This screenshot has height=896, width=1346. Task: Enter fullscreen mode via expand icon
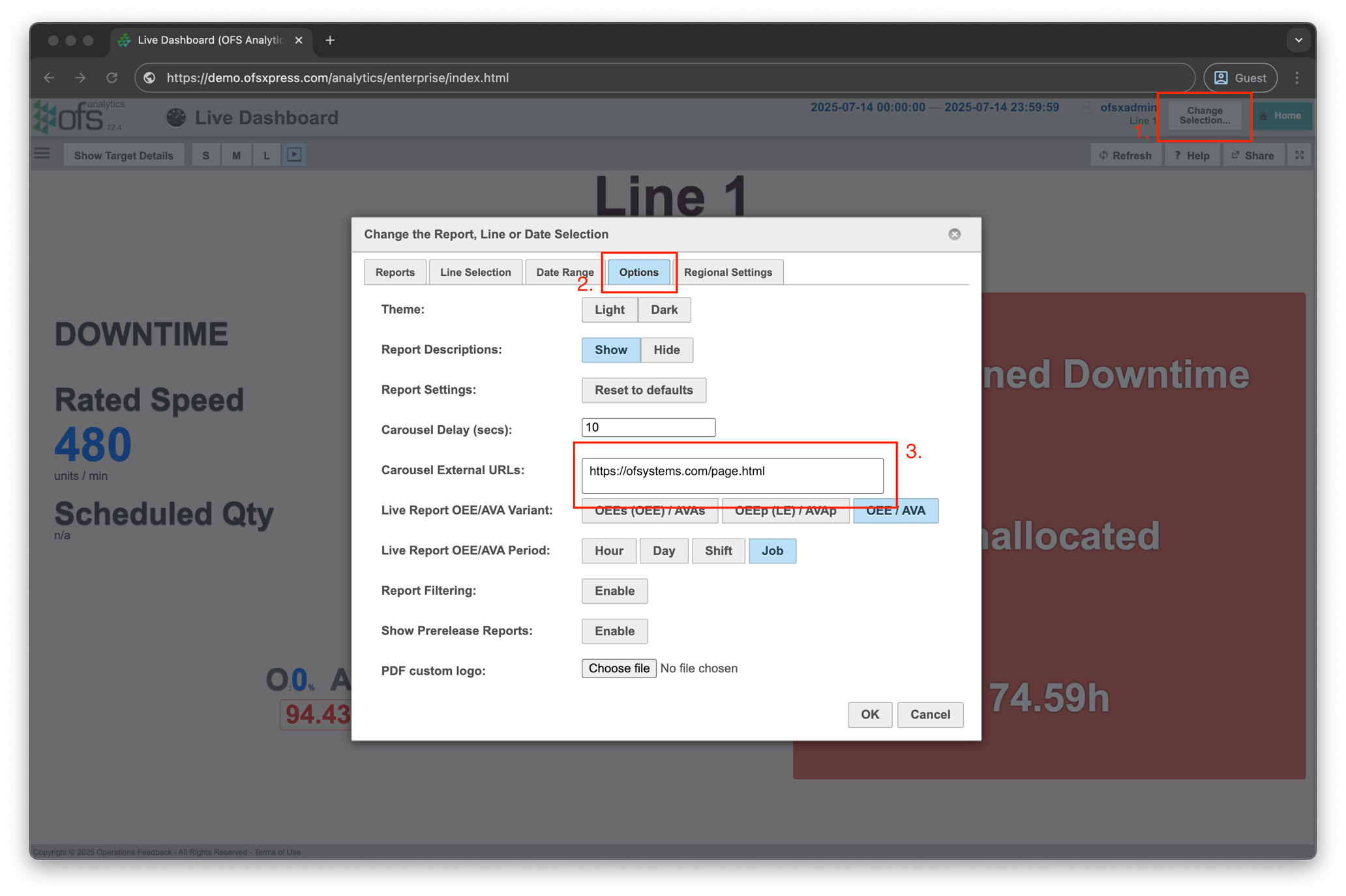pyautogui.click(x=1298, y=155)
